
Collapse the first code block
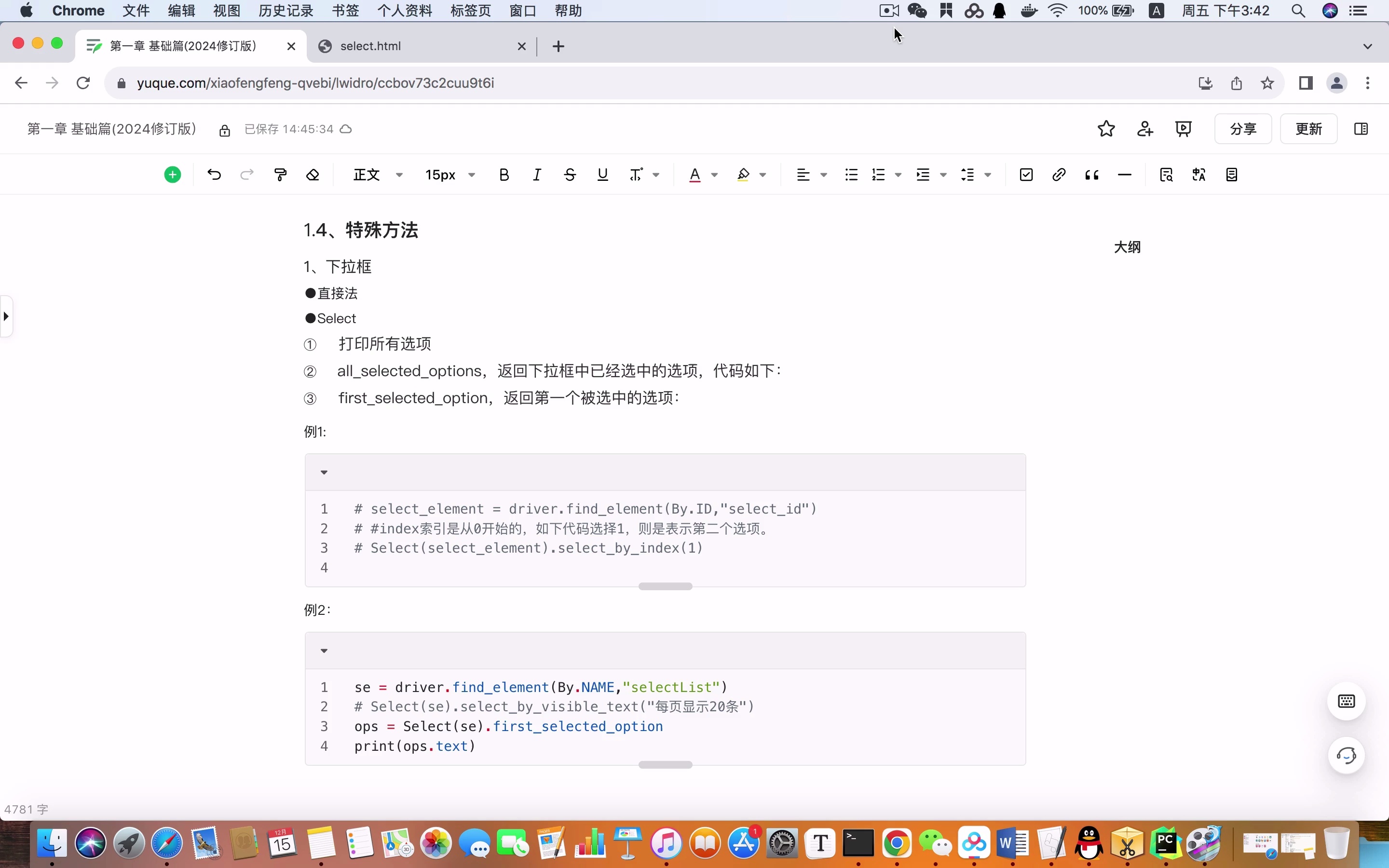(324, 473)
